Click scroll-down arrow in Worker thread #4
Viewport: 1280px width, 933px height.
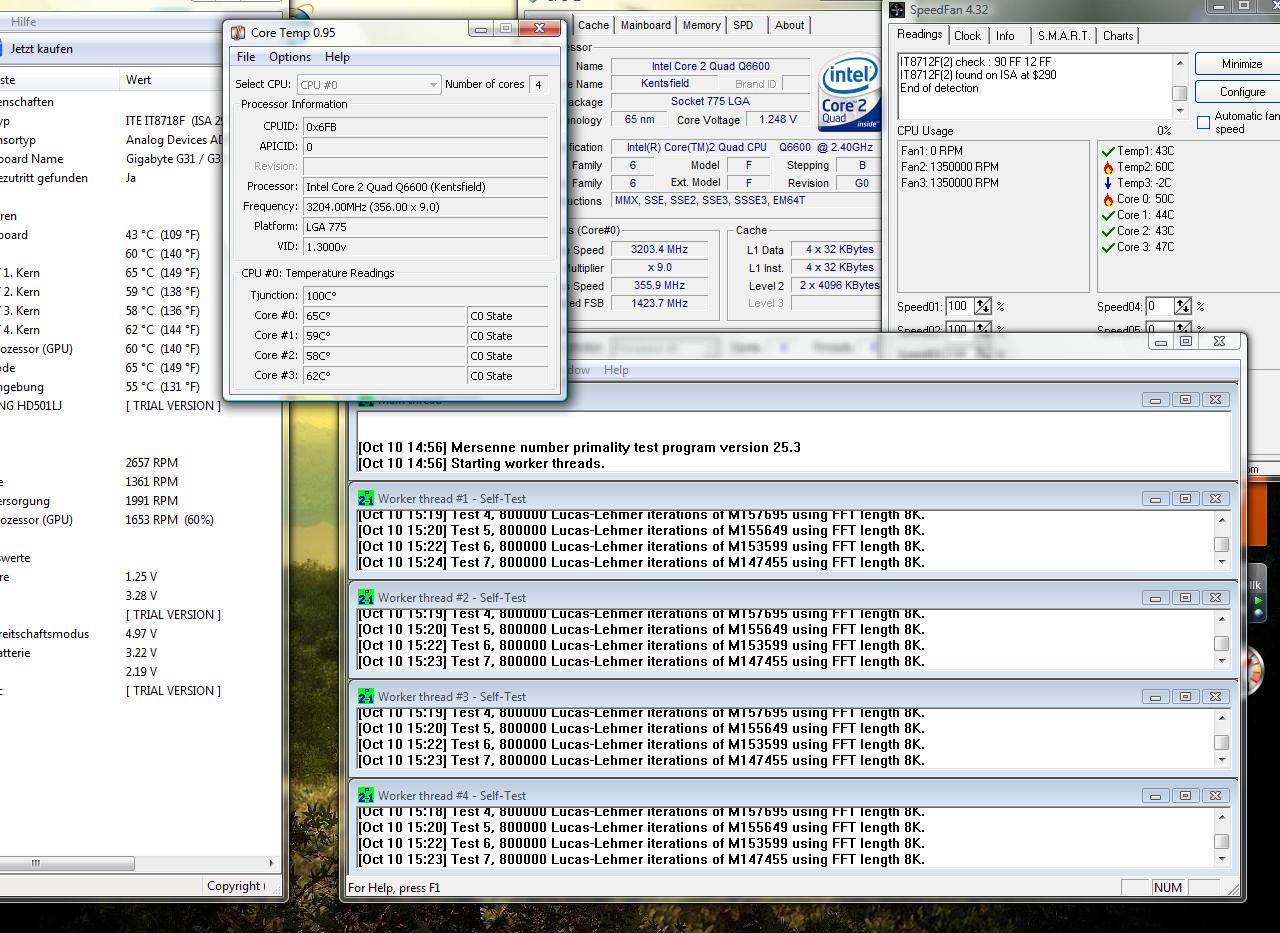click(1221, 859)
